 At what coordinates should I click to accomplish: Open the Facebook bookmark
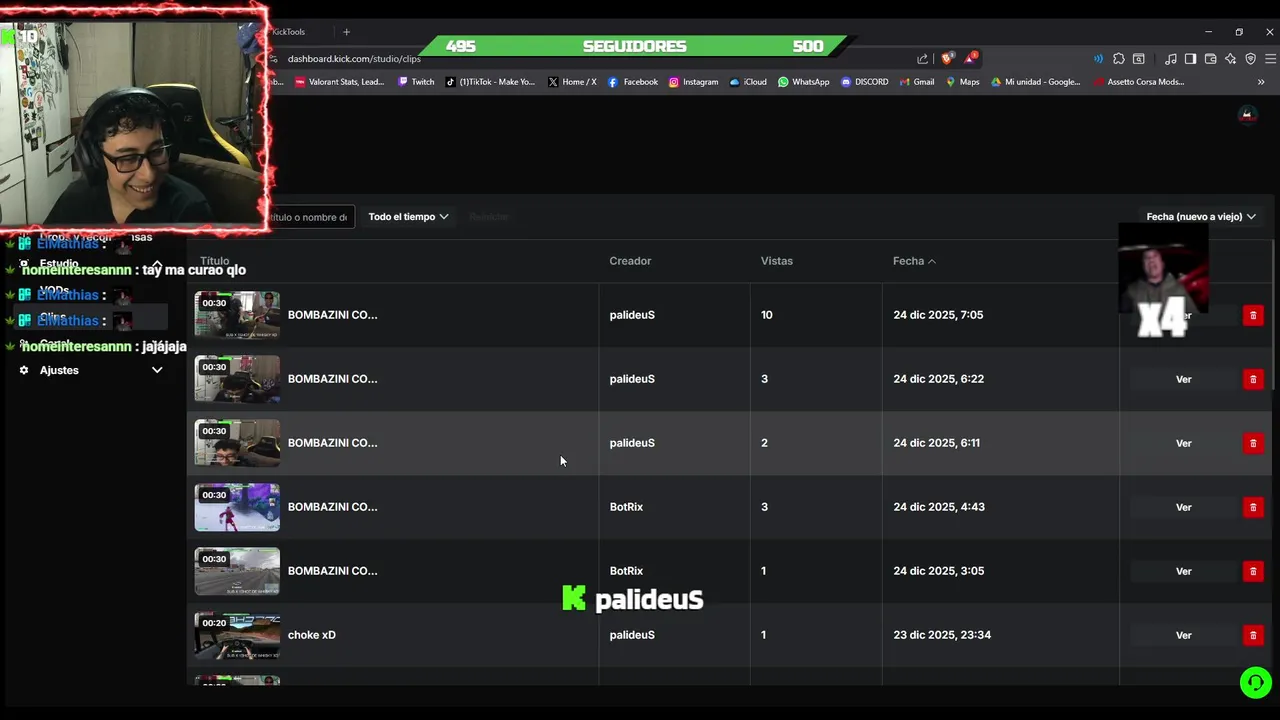coord(633,82)
